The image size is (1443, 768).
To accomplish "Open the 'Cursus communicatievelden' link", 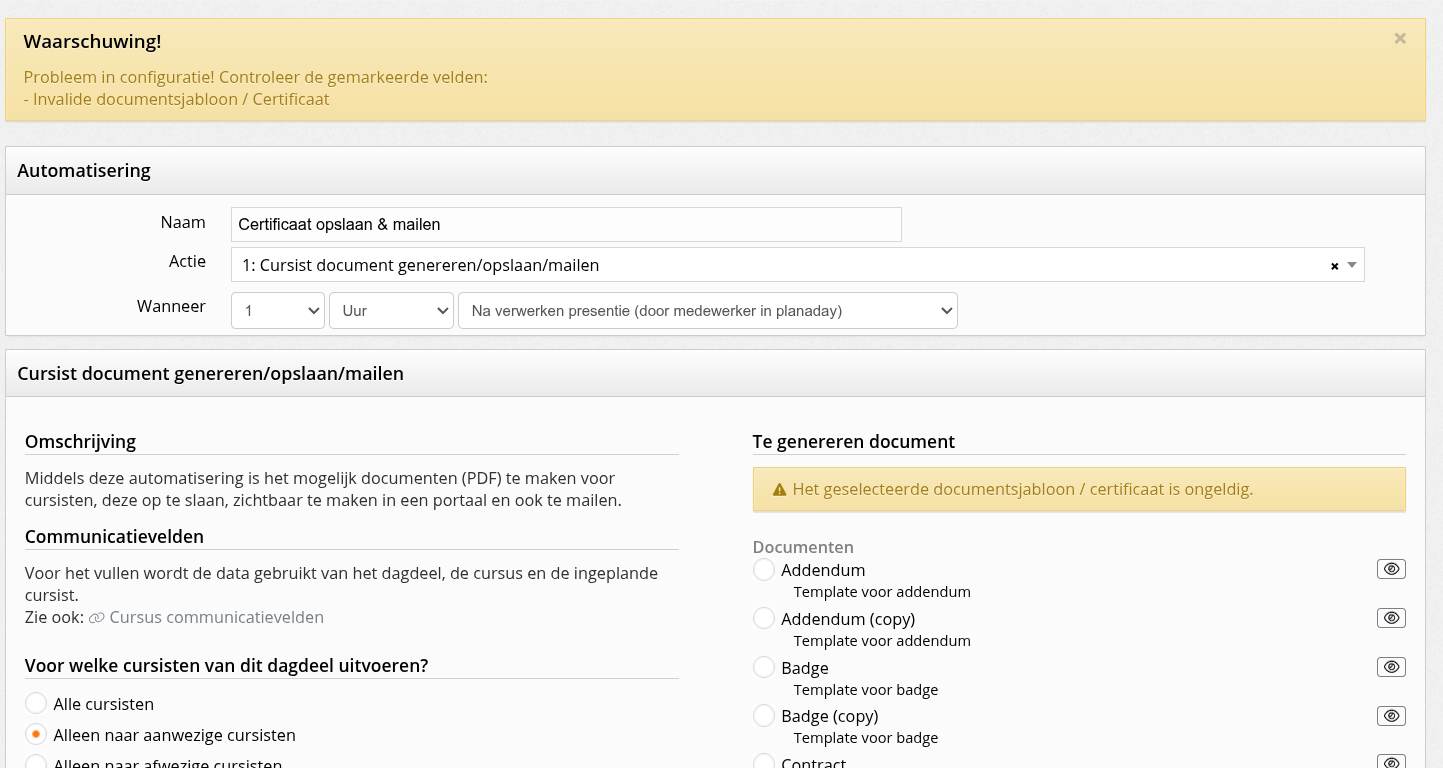I will (x=216, y=617).
